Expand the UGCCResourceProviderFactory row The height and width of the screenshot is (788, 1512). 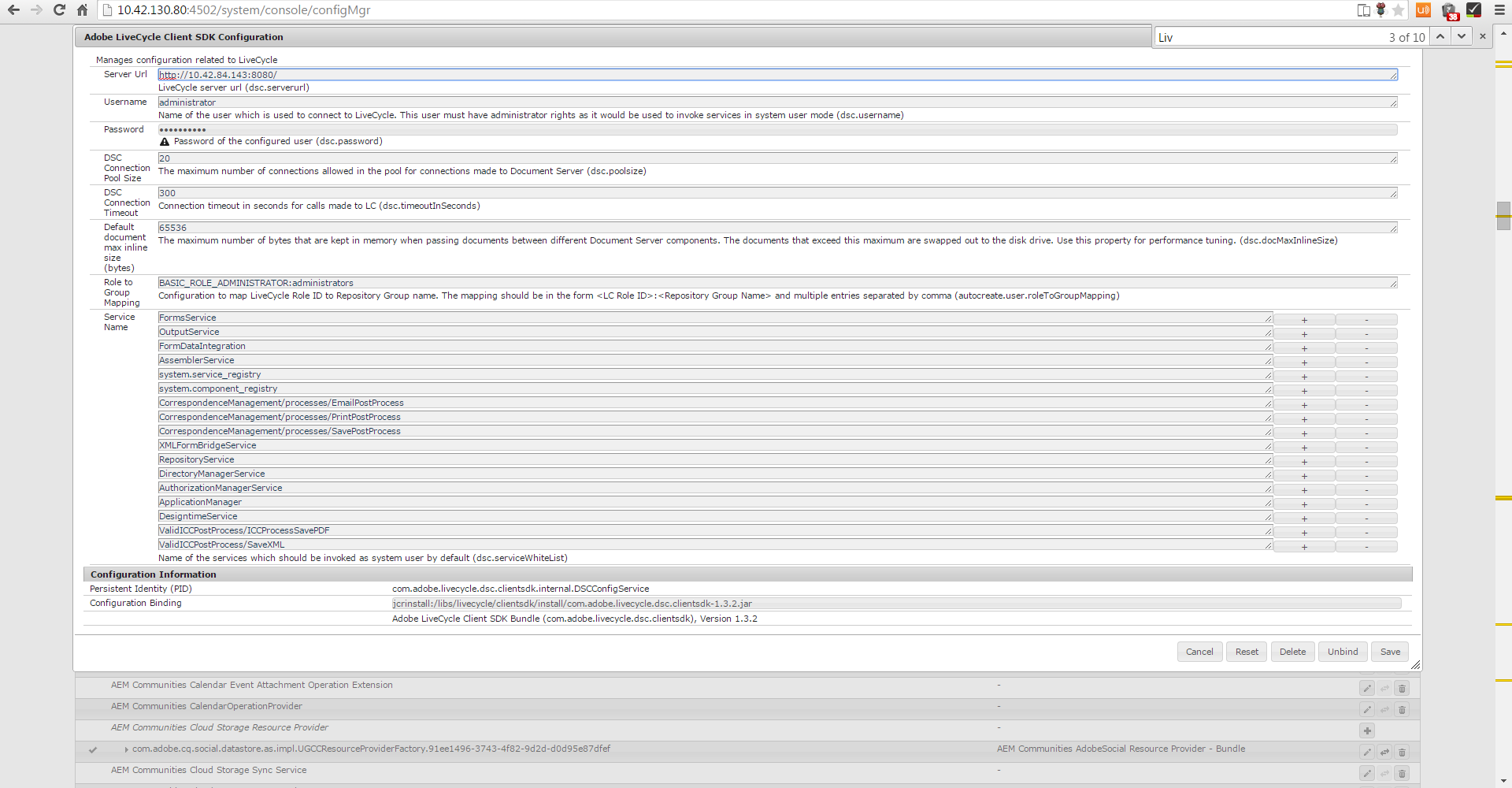pyautogui.click(x=126, y=749)
